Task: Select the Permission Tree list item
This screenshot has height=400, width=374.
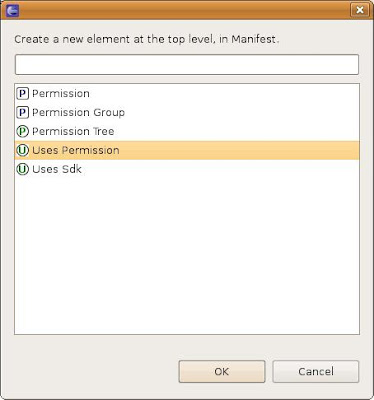Action: click(73, 131)
